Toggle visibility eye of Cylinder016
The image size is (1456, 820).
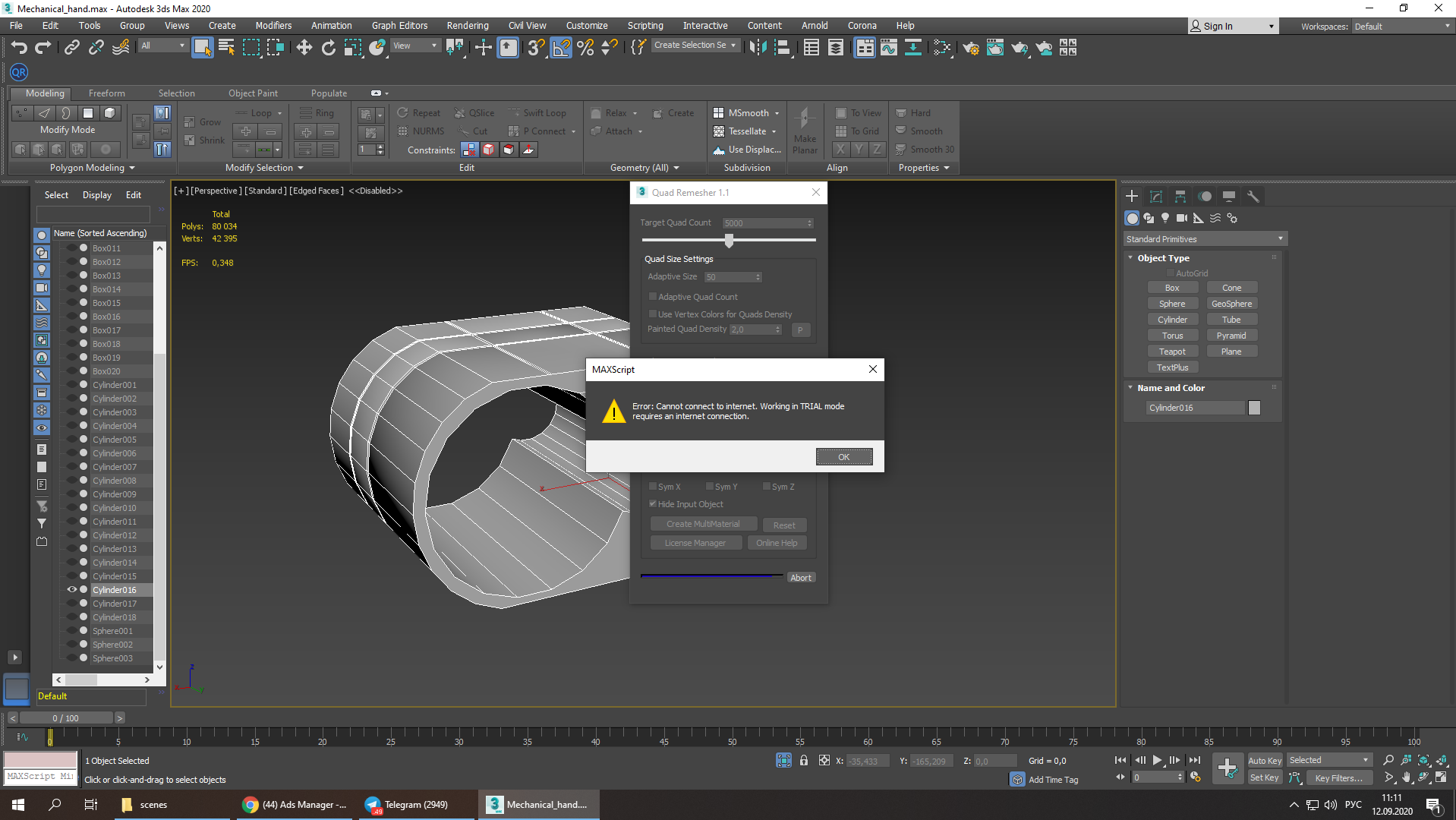coord(72,590)
